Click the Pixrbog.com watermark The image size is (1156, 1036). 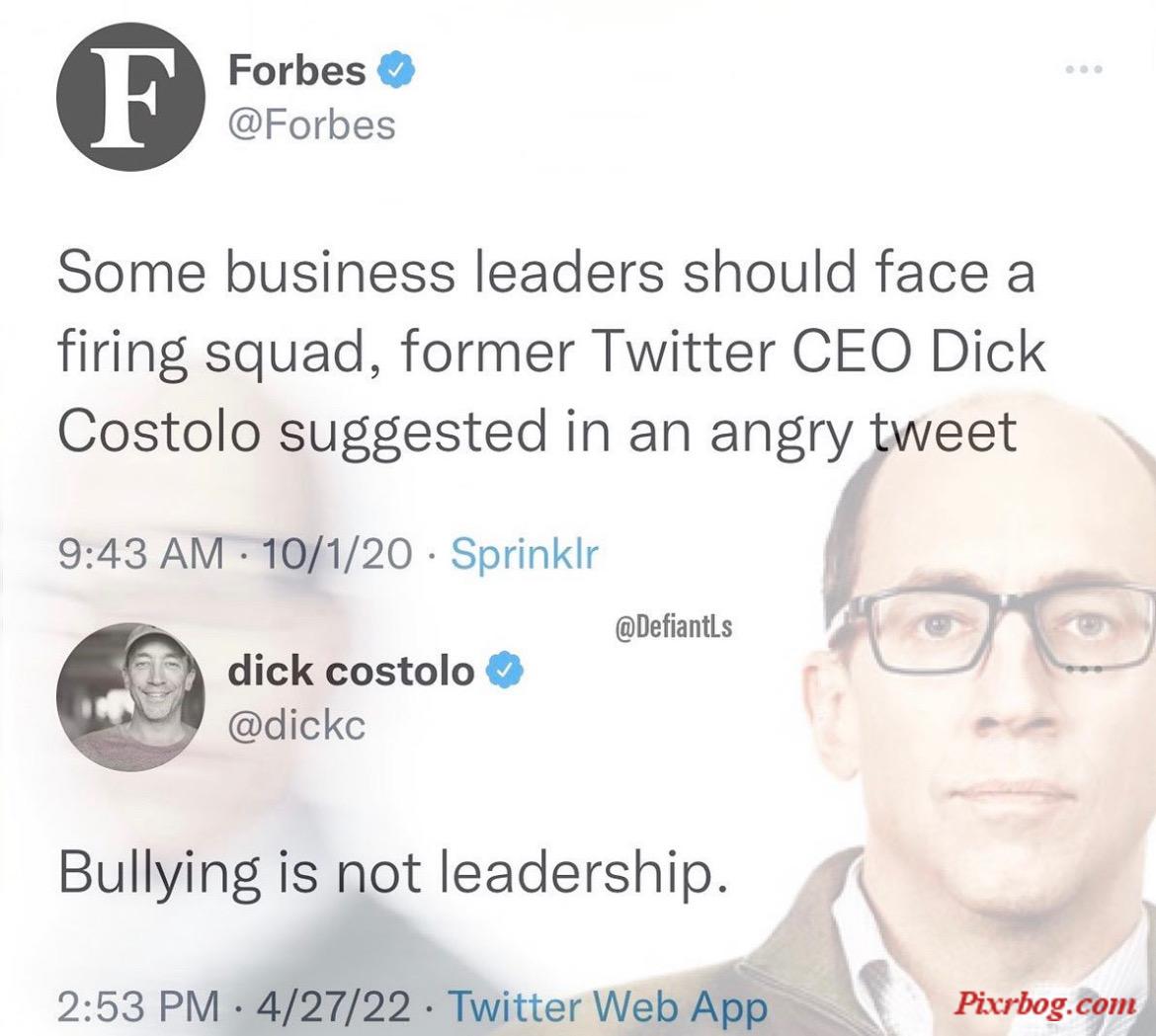[x=1045, y=1003]
